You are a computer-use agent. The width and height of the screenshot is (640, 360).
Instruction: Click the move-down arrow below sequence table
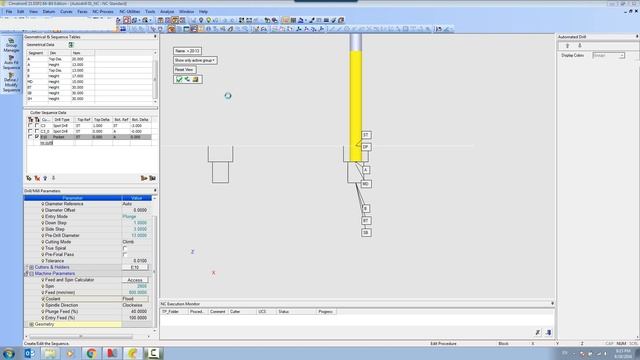(53, 178)
